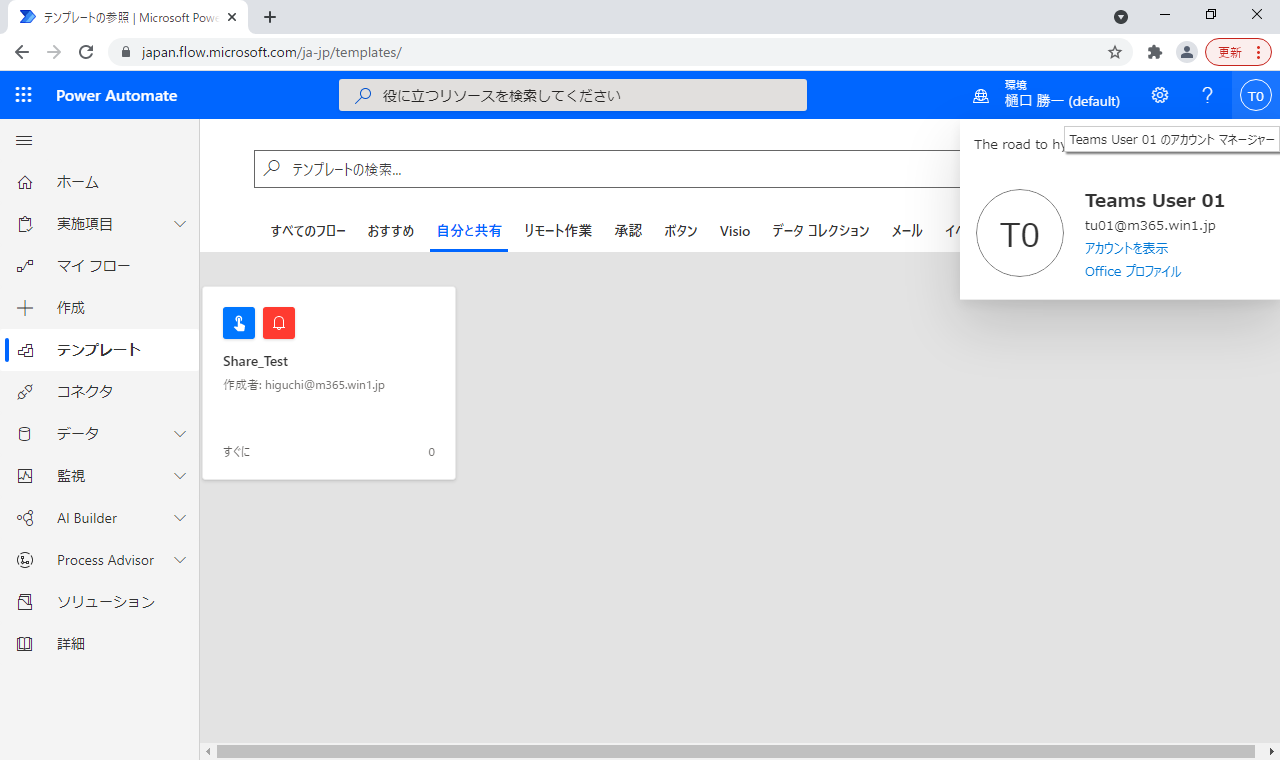Open the Office プロファイル link
This screenshot has width=1280, height=760.
tap(1133, 271)
